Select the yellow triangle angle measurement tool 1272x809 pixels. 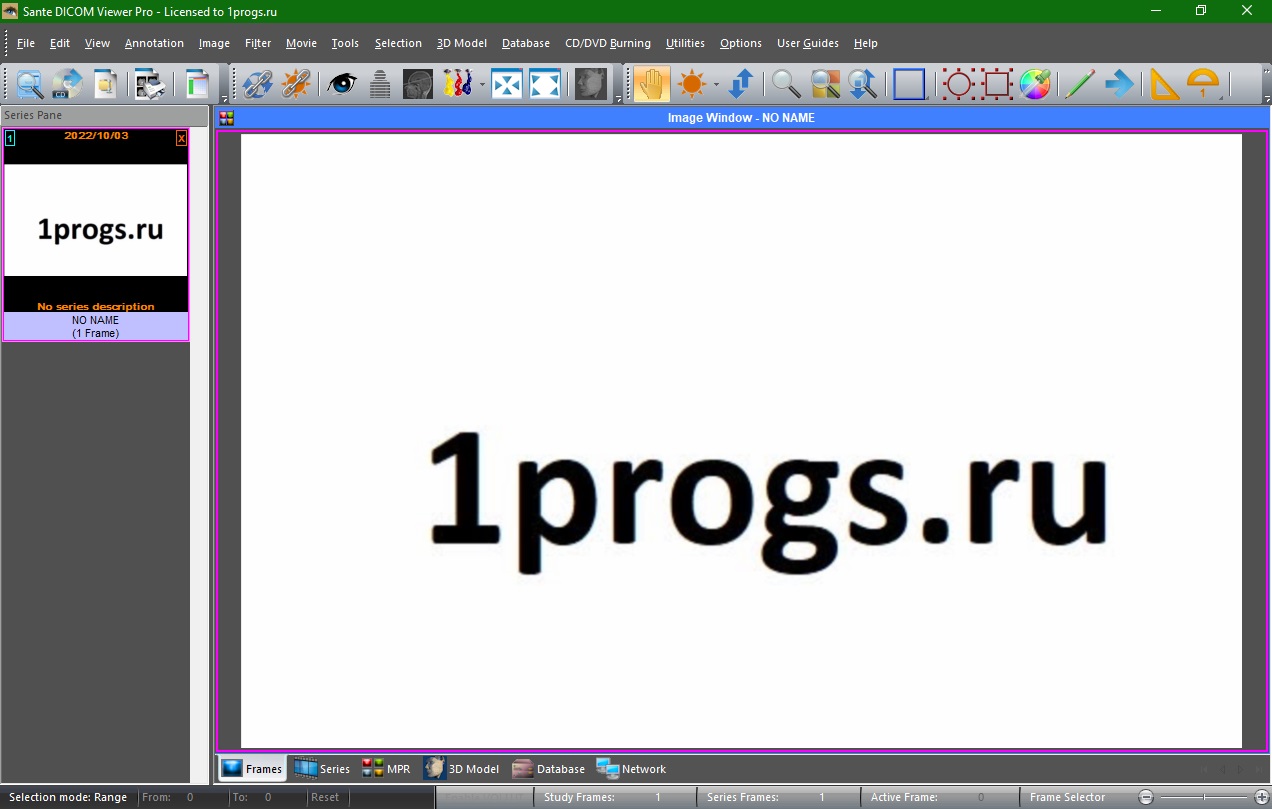(x=1164, y=84)
